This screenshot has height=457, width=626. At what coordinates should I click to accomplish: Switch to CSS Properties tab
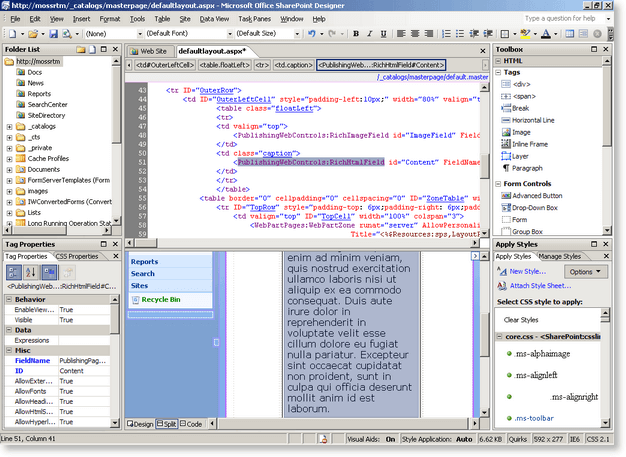click(x=77, y=256)
